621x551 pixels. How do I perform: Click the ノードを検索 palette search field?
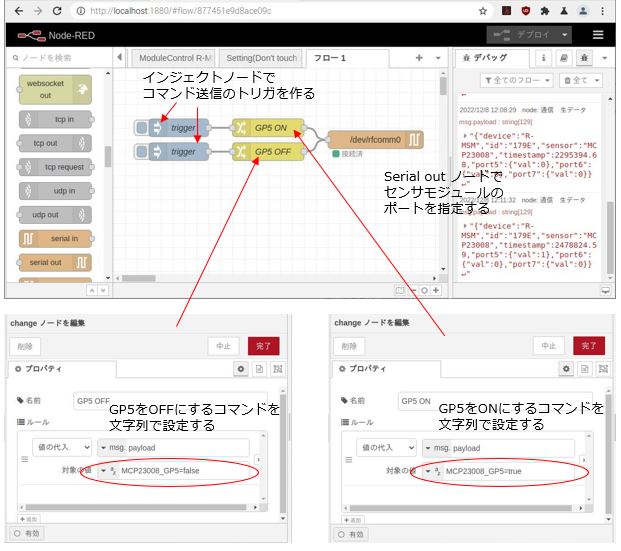pyautogui.click(x=60, y=59)
